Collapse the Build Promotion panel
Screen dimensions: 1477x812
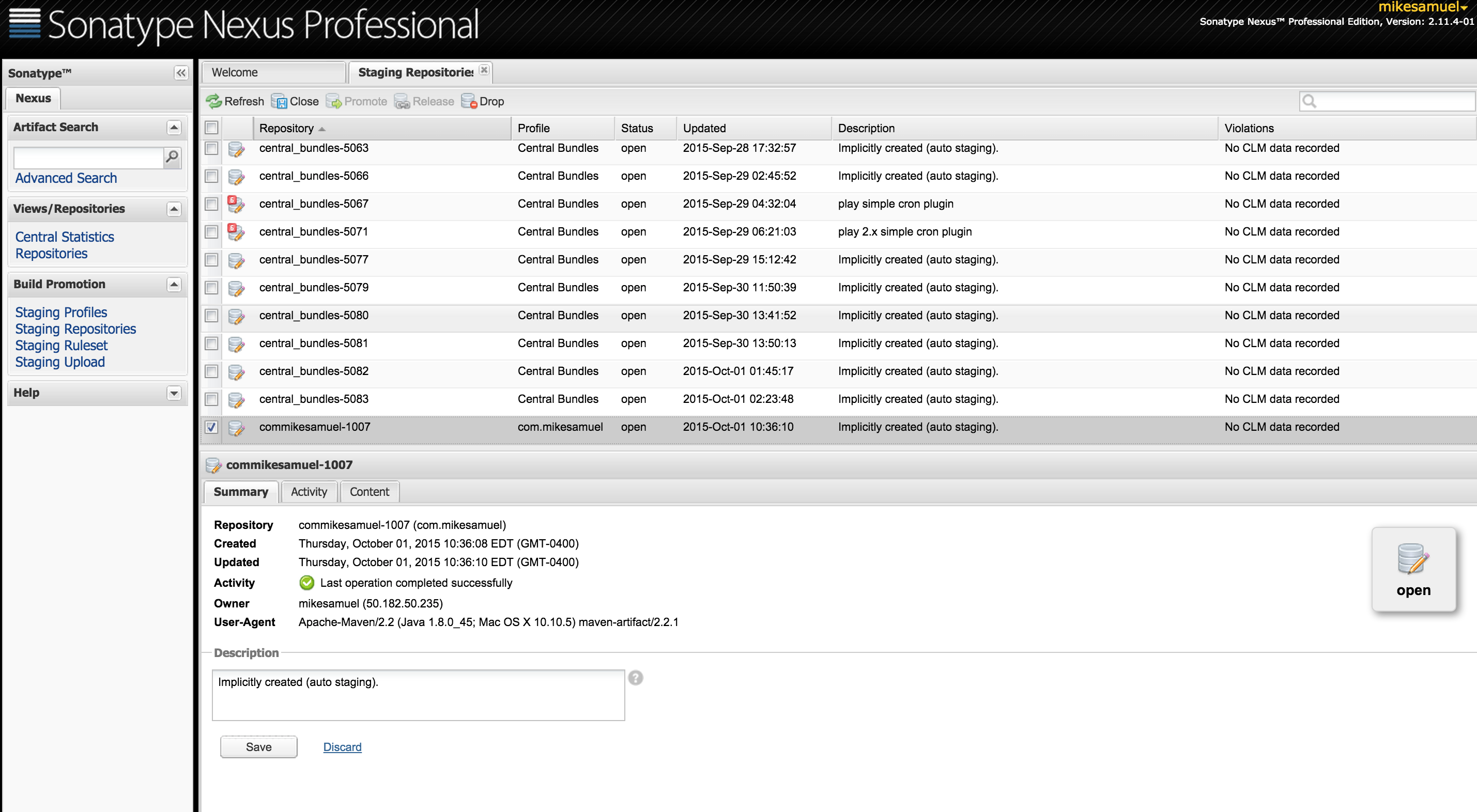(x=174, y=284)
